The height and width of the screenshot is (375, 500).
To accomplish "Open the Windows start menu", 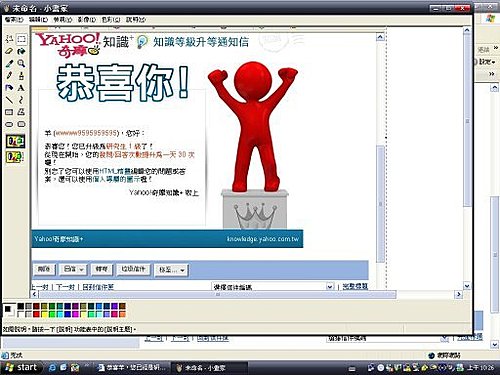I will coord(22,368).
